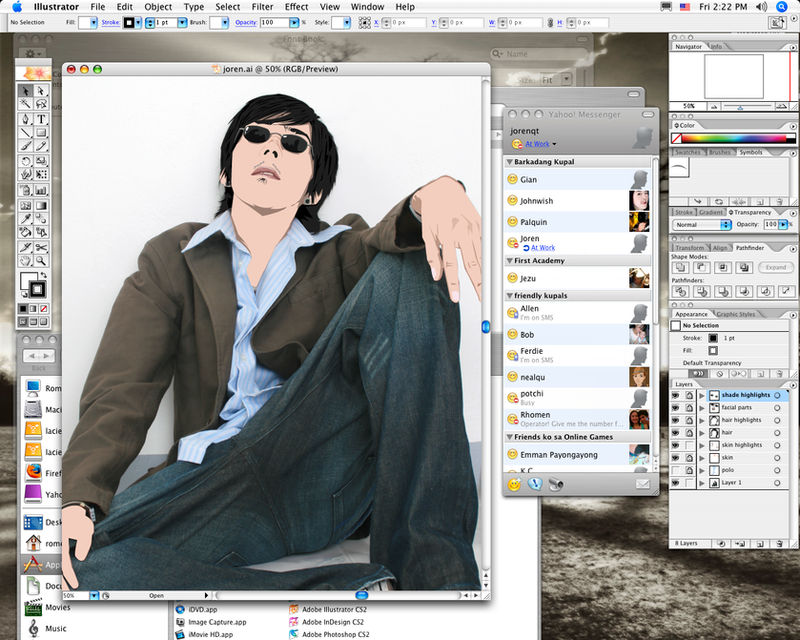Select the Rotate tool
Screen dimensions: 800x640
click(x=26, y=161)
